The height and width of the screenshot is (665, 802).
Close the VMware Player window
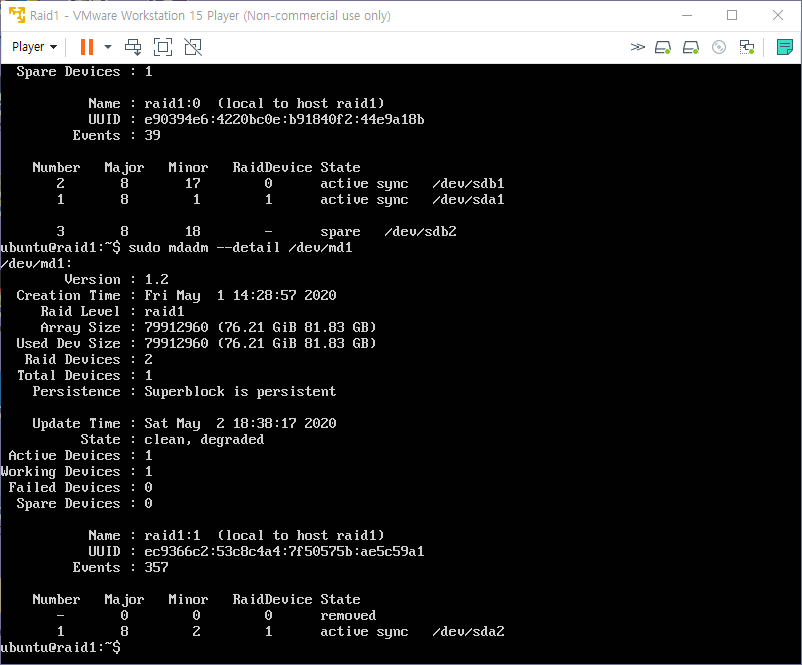[x=778, y=15]
